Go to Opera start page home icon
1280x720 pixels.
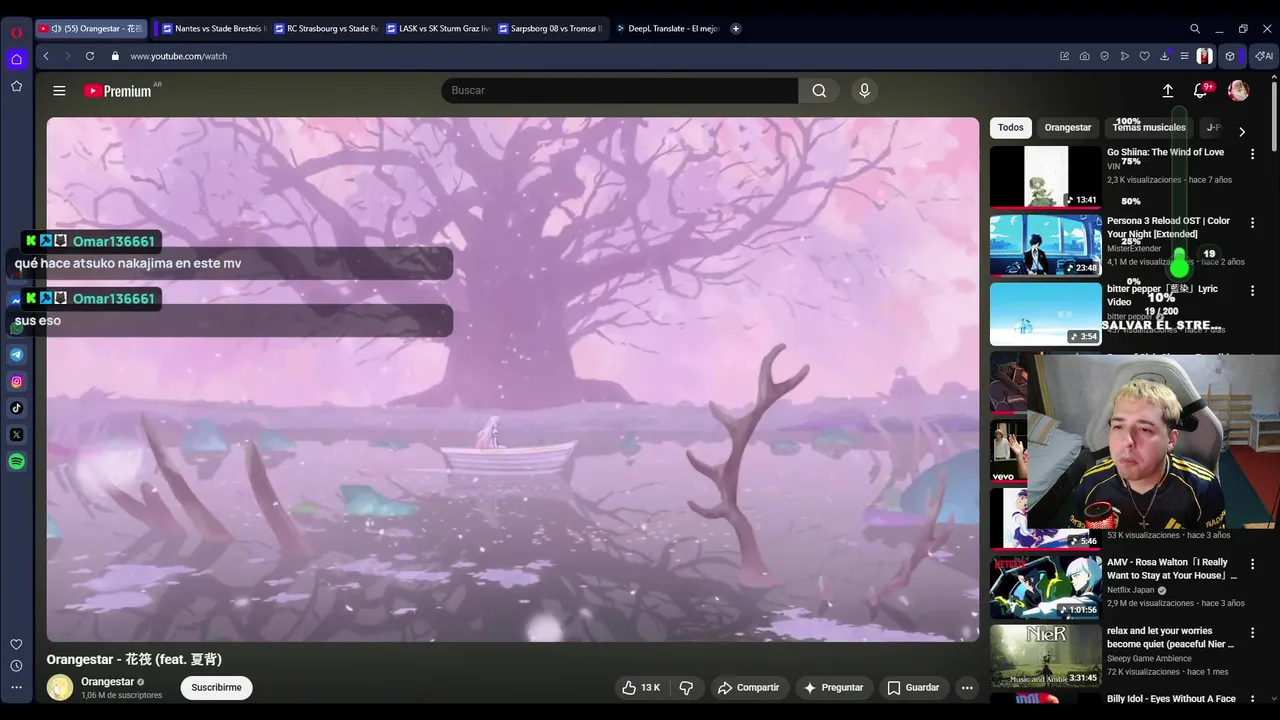click(x=16, y=59)
